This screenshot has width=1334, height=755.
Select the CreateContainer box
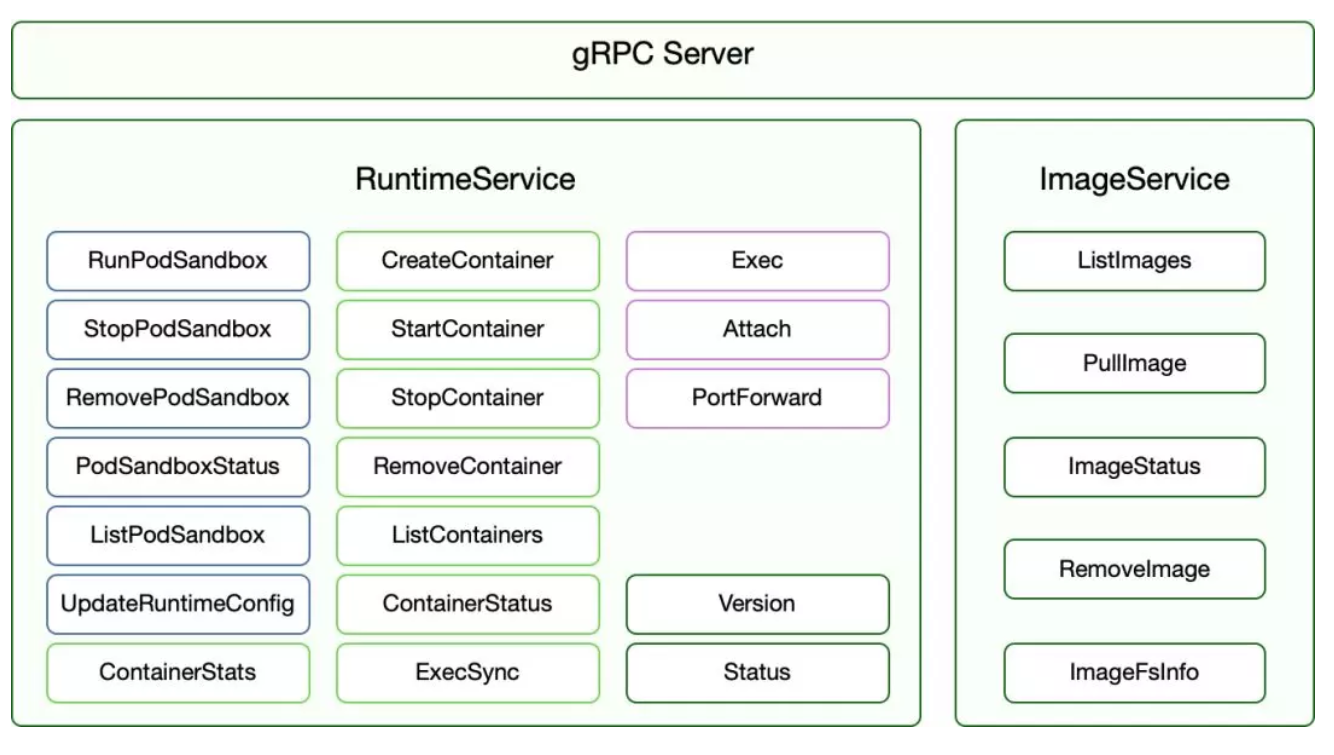467,261
